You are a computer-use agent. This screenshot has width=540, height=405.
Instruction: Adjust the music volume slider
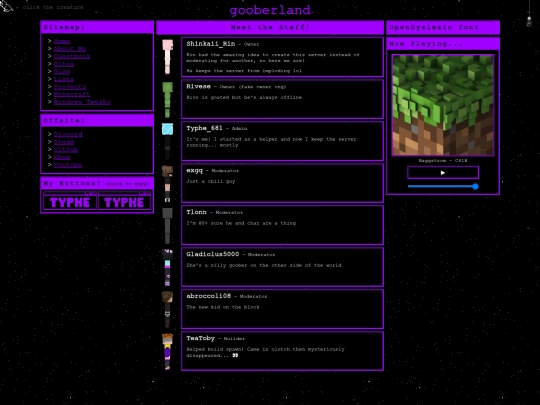tap(443, 186)
